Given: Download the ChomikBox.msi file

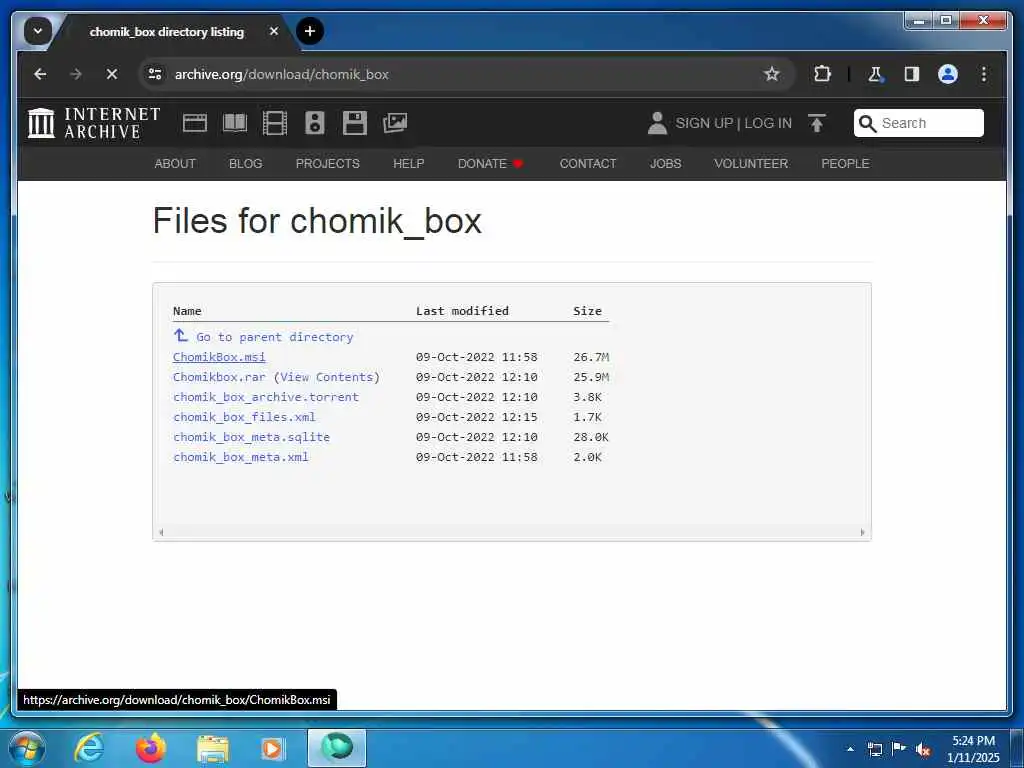Looking at the screenshot, I should (219, 357).
